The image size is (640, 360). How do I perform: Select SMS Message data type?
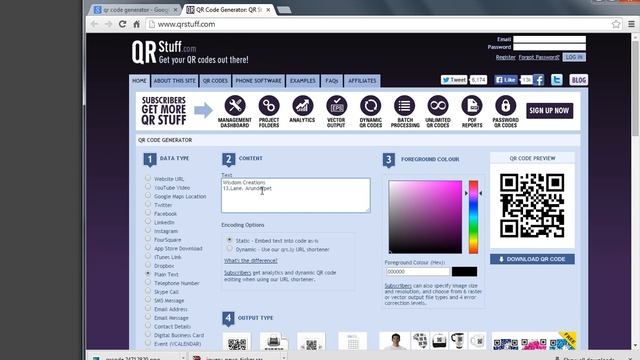[x=148, y=300]
